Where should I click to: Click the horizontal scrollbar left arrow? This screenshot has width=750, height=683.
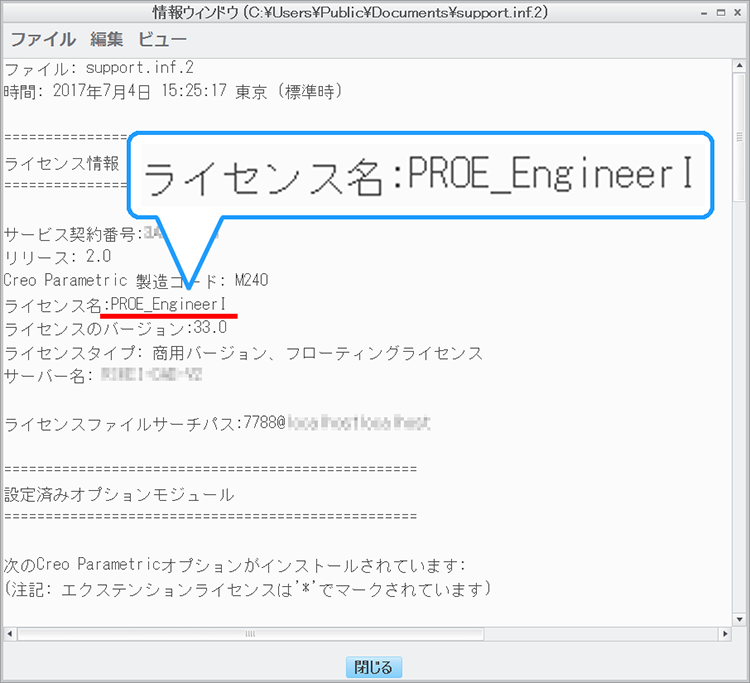point(11,633)
